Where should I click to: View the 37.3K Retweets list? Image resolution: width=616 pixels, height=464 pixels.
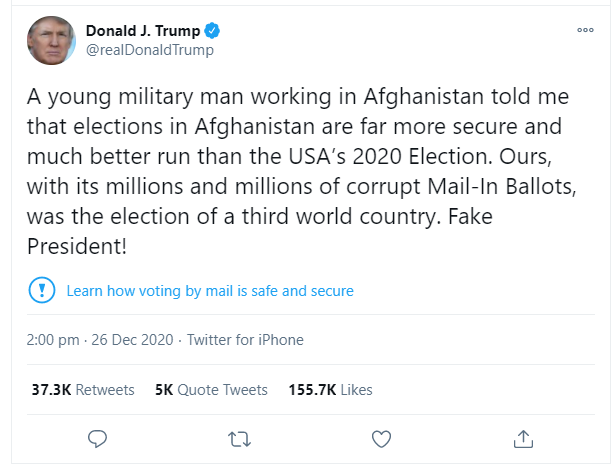pyautogui.click(x=83, y=390)
